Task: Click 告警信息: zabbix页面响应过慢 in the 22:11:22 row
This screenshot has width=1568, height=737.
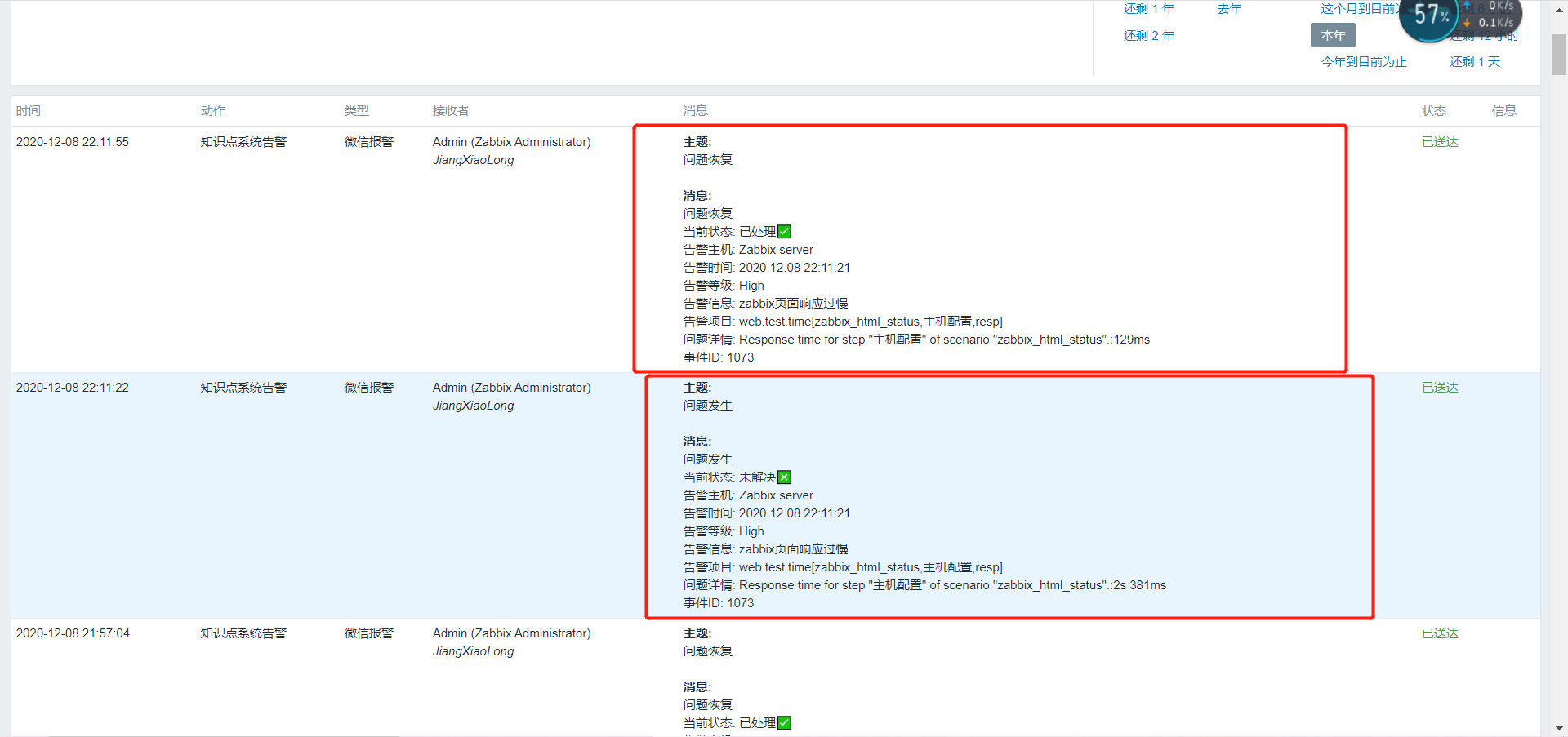Action: tap(765, 549)
